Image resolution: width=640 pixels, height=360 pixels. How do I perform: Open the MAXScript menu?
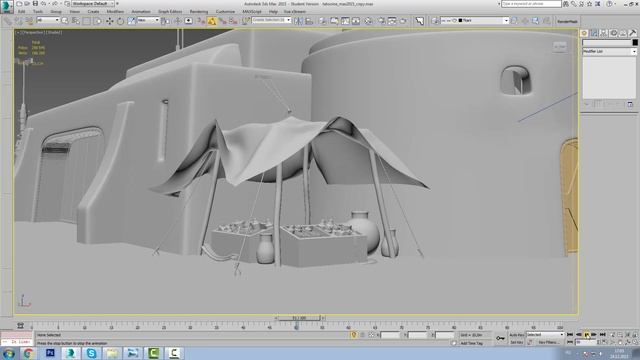coord(252,11)
